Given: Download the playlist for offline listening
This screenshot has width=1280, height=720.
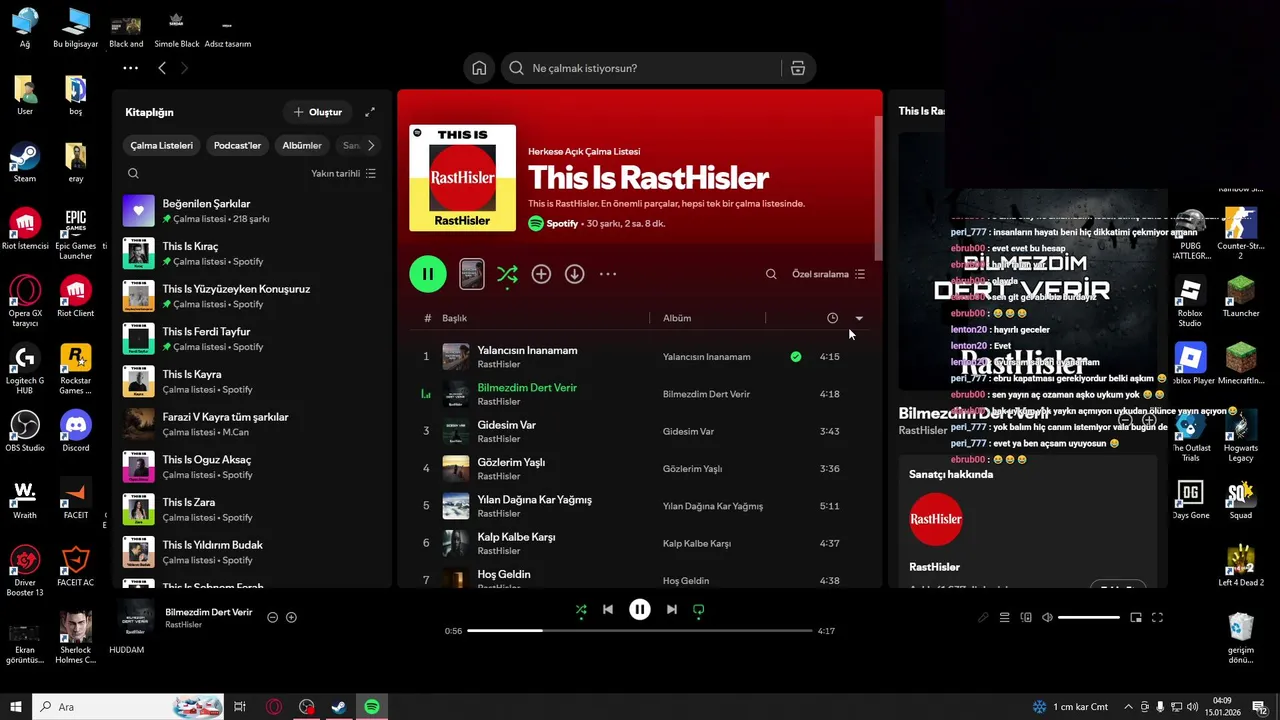Looking at the screenshot, I should pyautogui.click(x=574, y=274).
